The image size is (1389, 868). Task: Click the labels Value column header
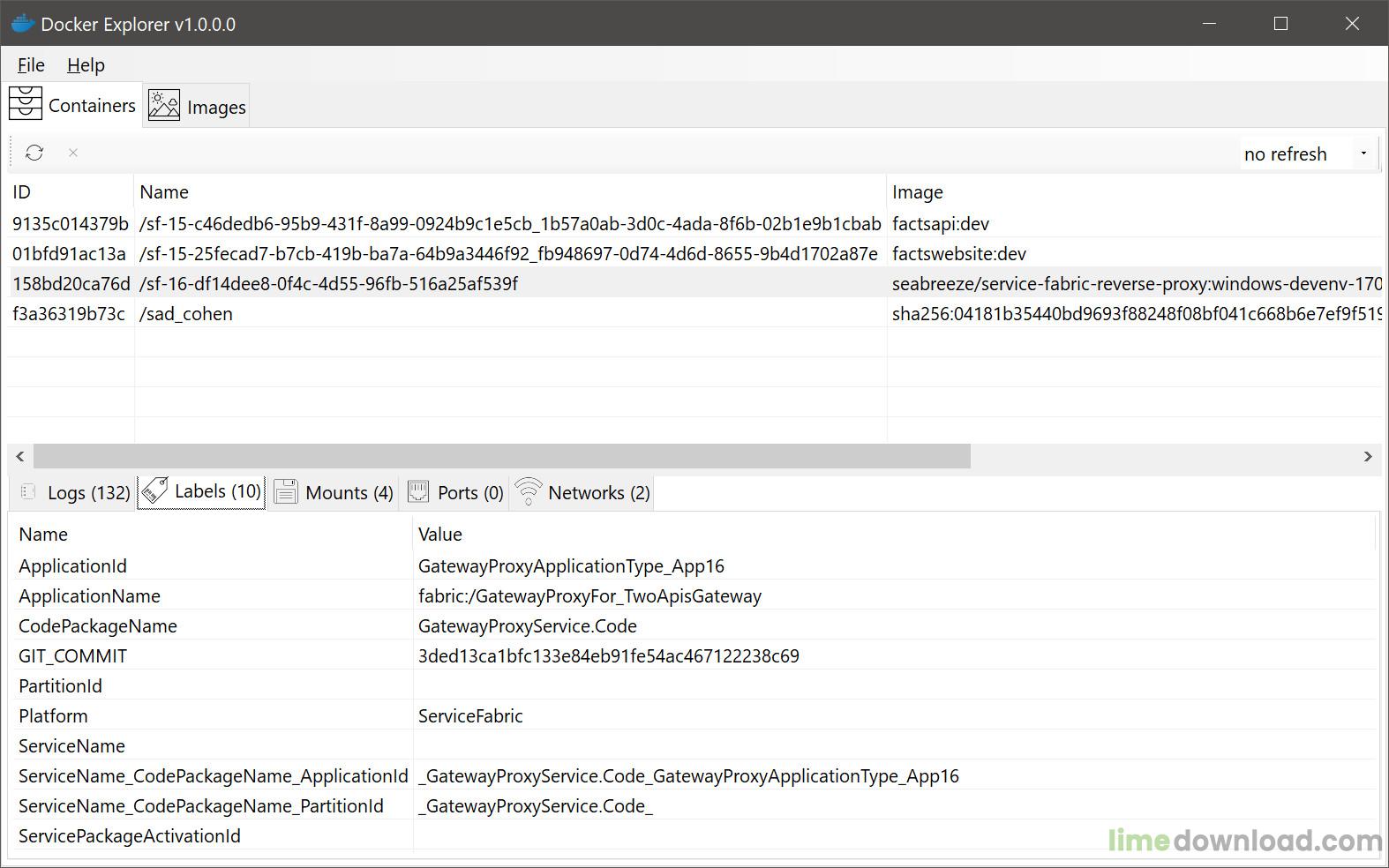(x=894, y=534)
